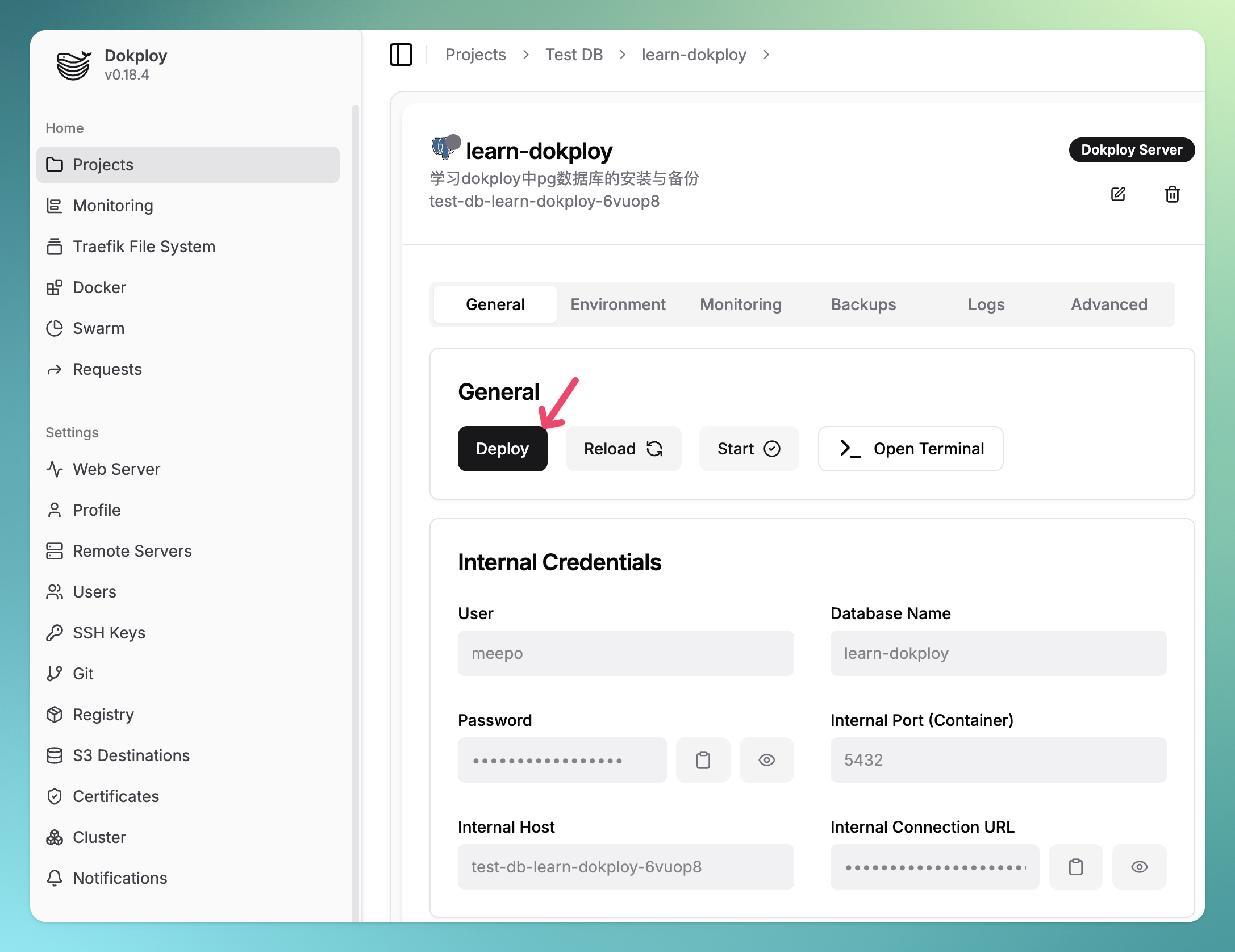1235x952 pixels.
Task: Click the Chinese description text
Action: click(x=564, y=178)
